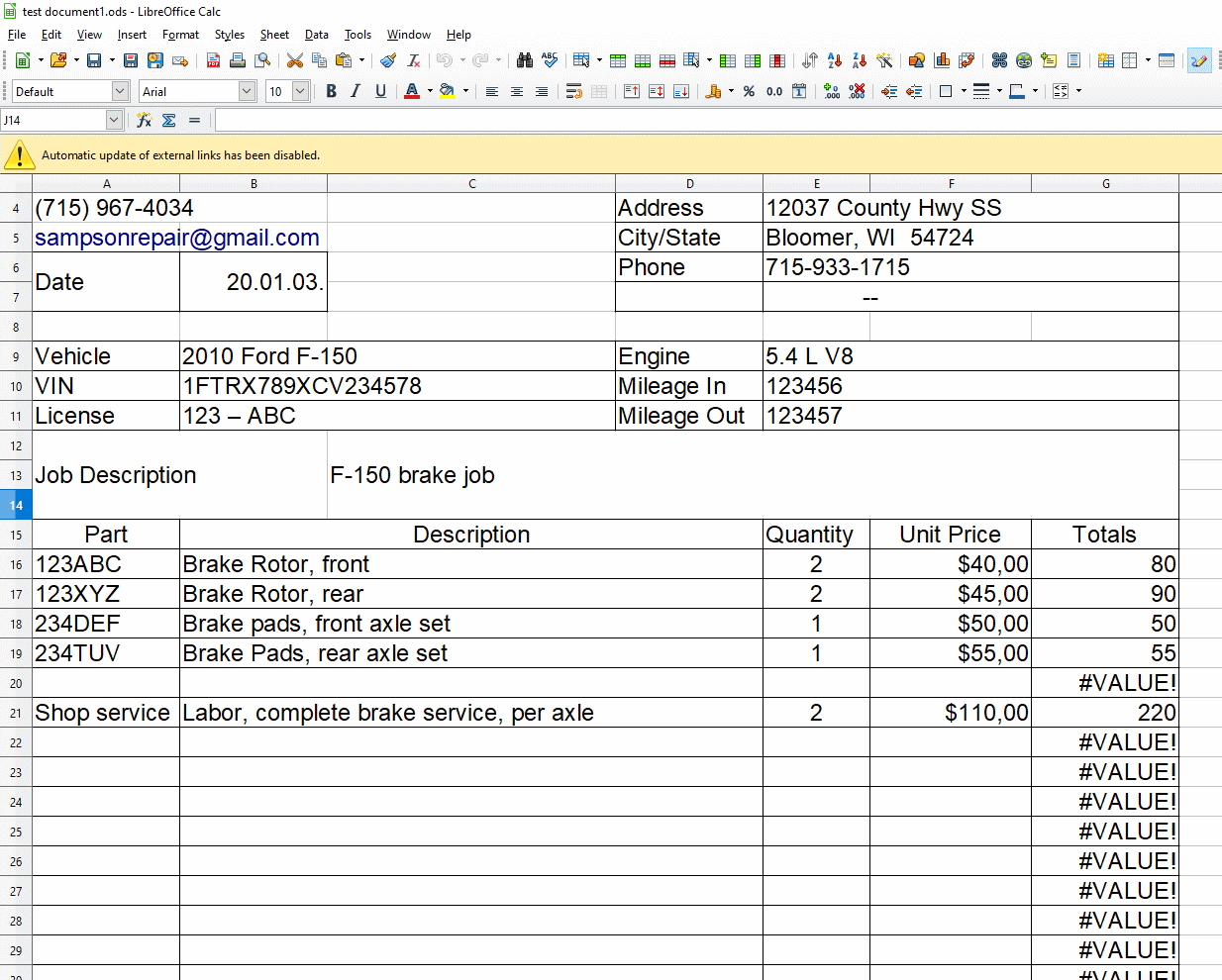
Task: Open the font size dropdown
Action: pos(300,92)
